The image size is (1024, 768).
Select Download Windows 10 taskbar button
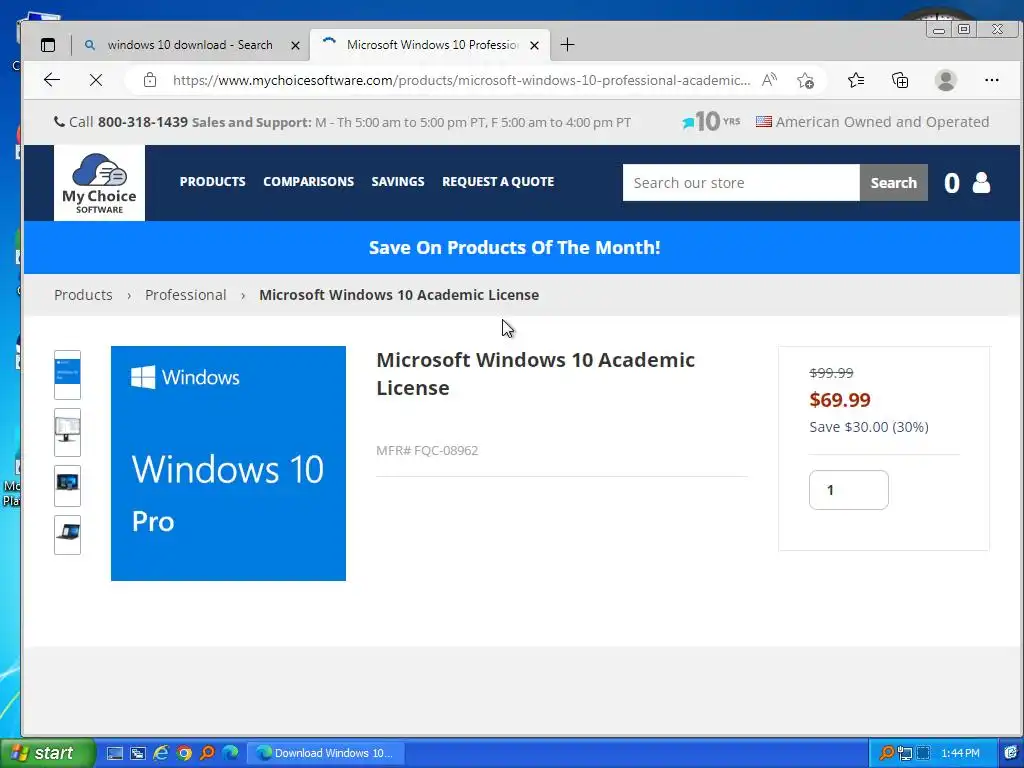pyautogui.click(x=326, y=753)
